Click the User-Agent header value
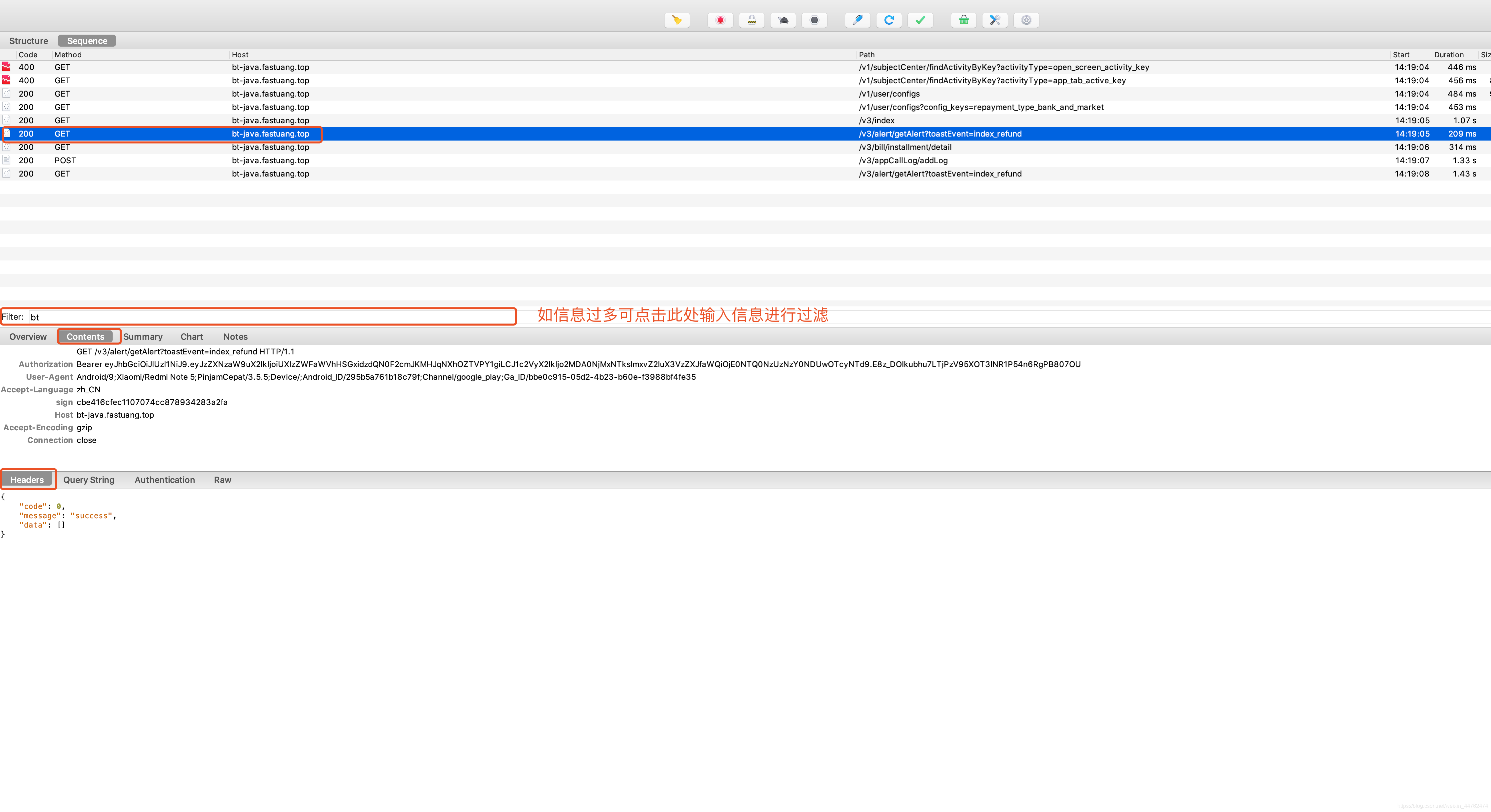 pos(386,377)
